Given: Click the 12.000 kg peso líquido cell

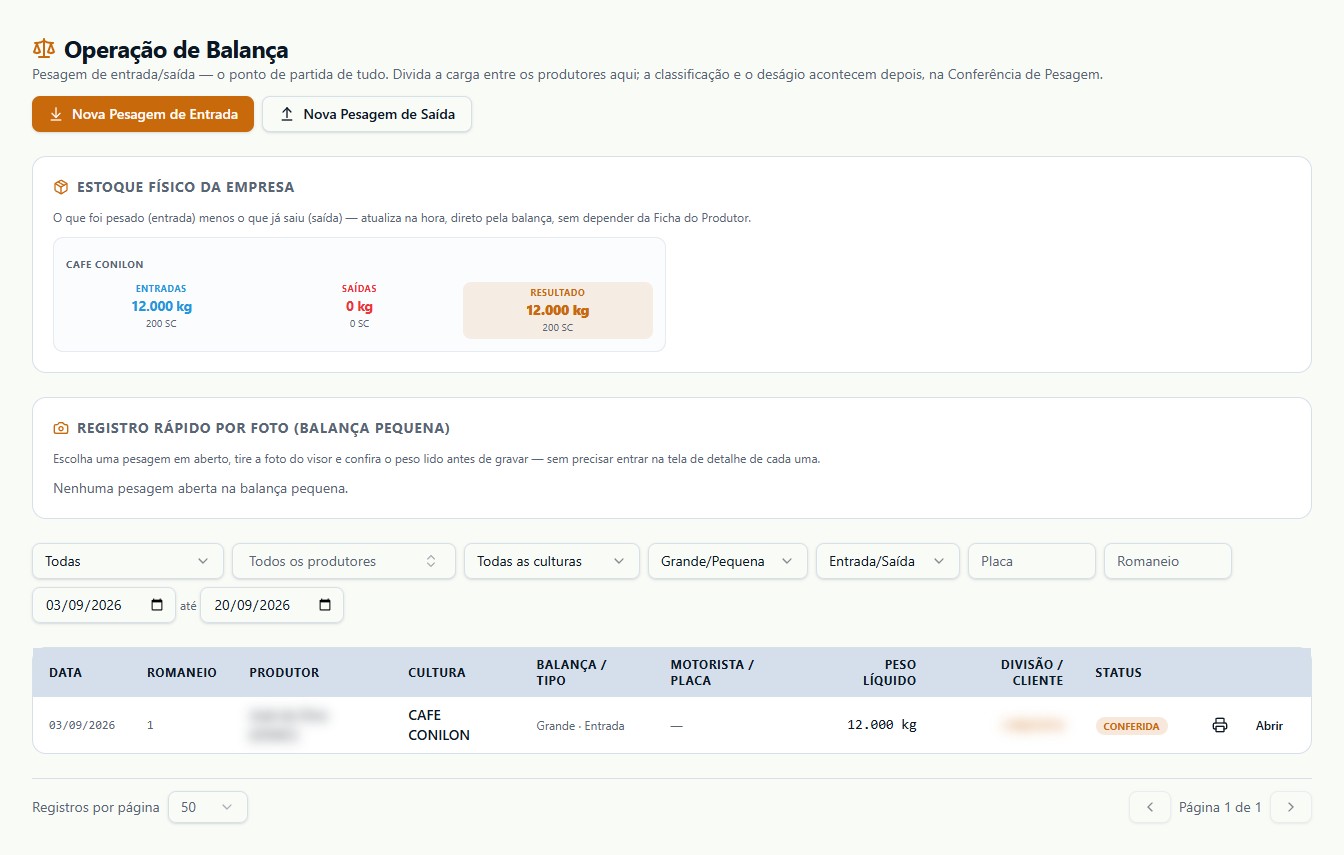Looking at the screenshot, I should (881, 725).
